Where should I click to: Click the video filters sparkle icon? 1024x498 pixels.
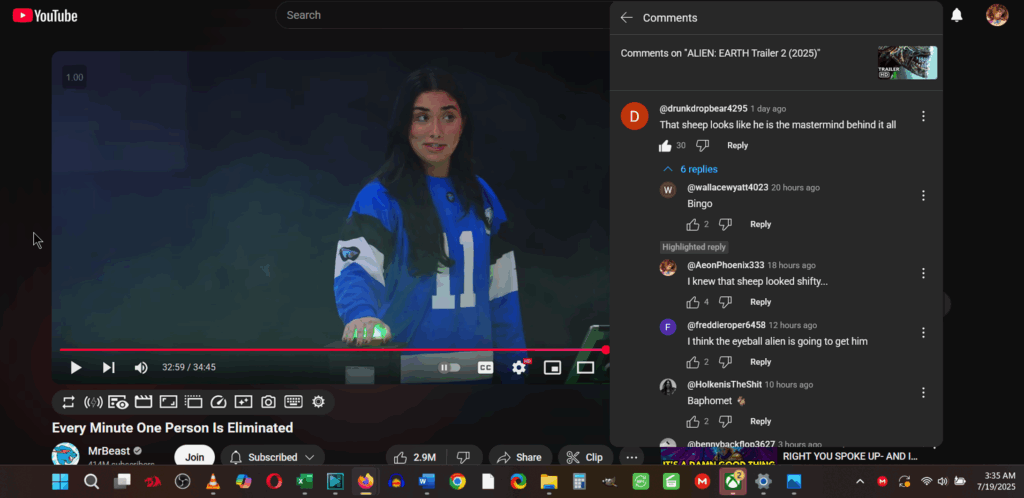tap(243, 402)
